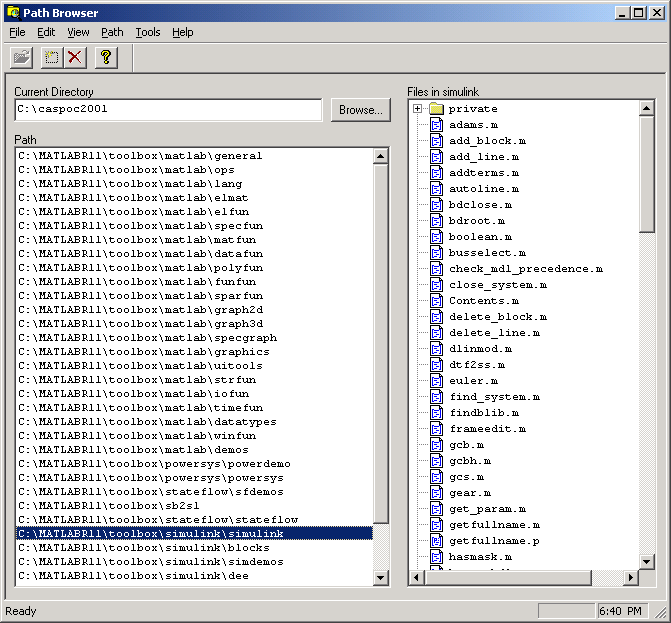The image size is (671, 623).
Task: Expand the private folder tree node
Action: (417, 109)
